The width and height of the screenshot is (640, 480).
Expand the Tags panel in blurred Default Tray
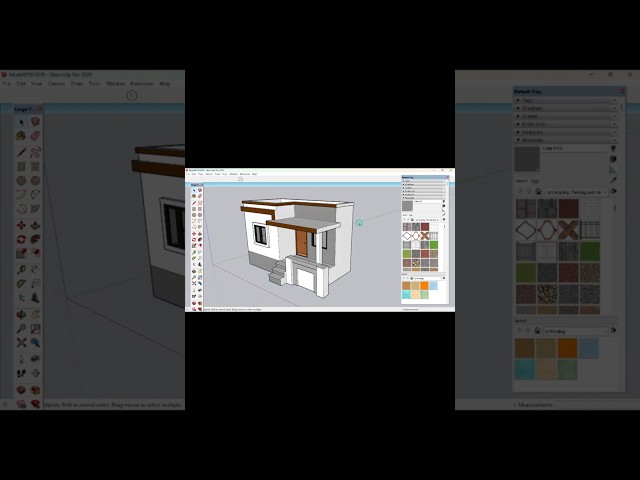(567, 100)
